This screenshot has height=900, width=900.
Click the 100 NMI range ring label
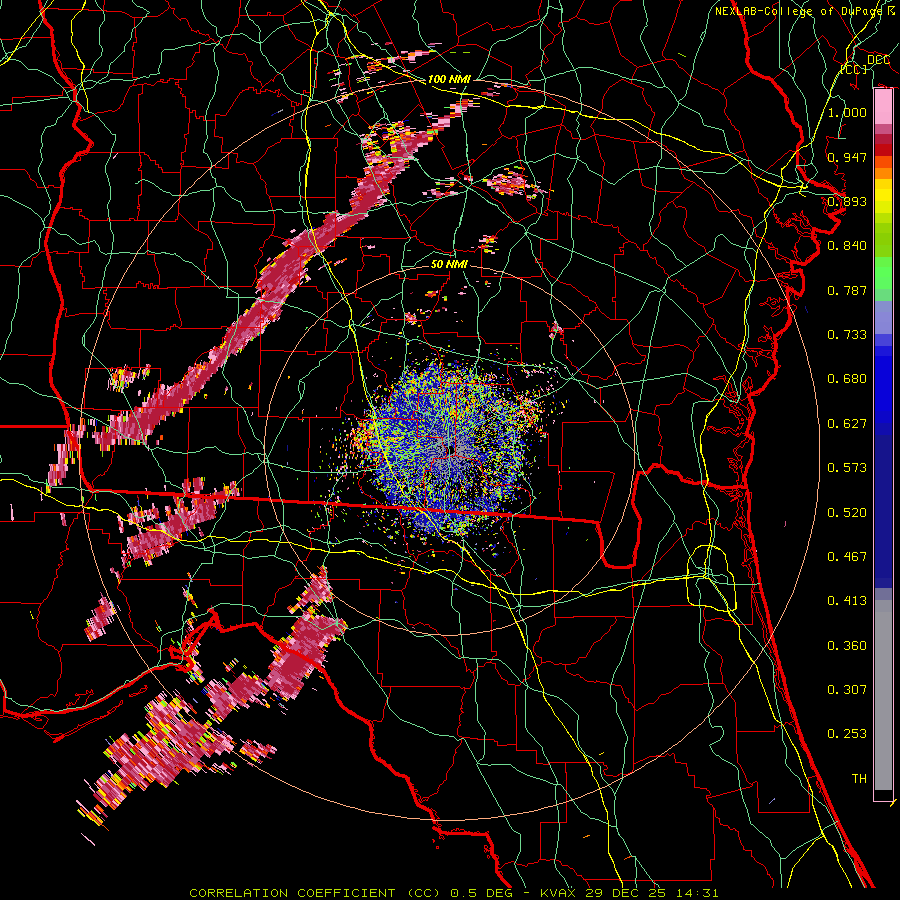(449, 79)
